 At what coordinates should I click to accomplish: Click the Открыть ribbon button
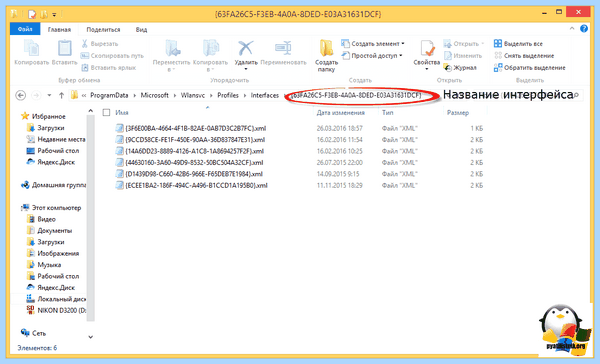463,44
